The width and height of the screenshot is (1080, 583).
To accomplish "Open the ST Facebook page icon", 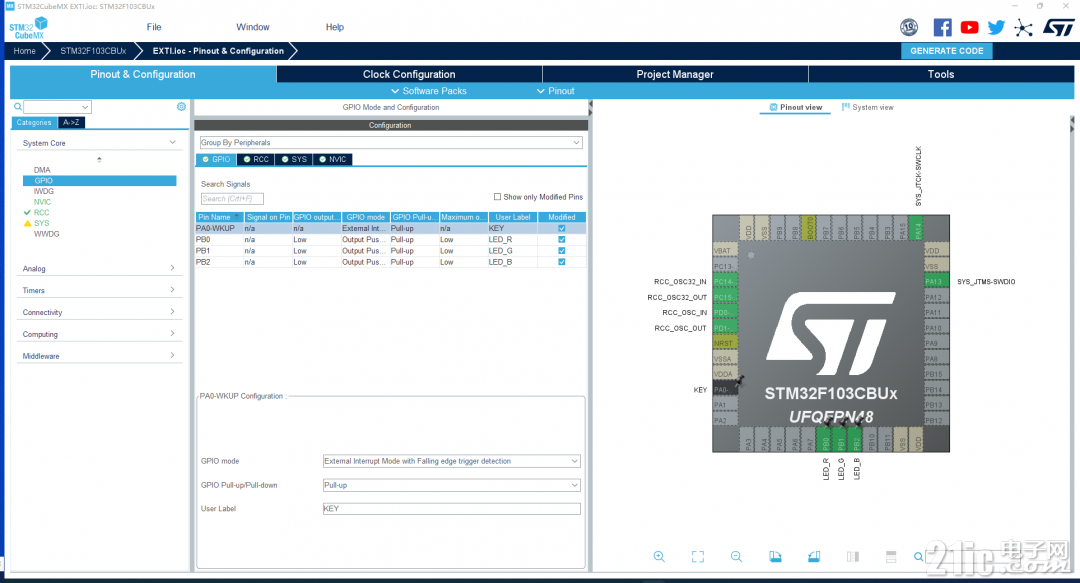I will click(x=942, y=28).
